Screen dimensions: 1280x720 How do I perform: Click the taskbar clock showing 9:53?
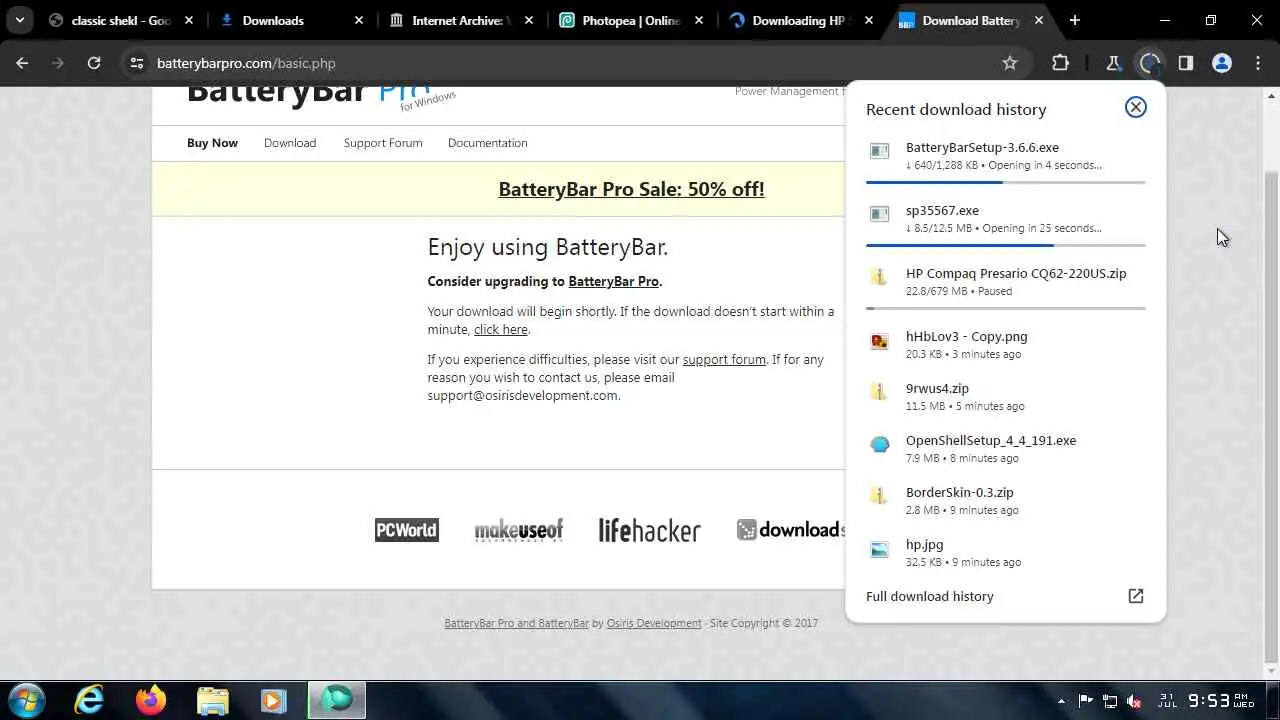[x=1220, y=700]
